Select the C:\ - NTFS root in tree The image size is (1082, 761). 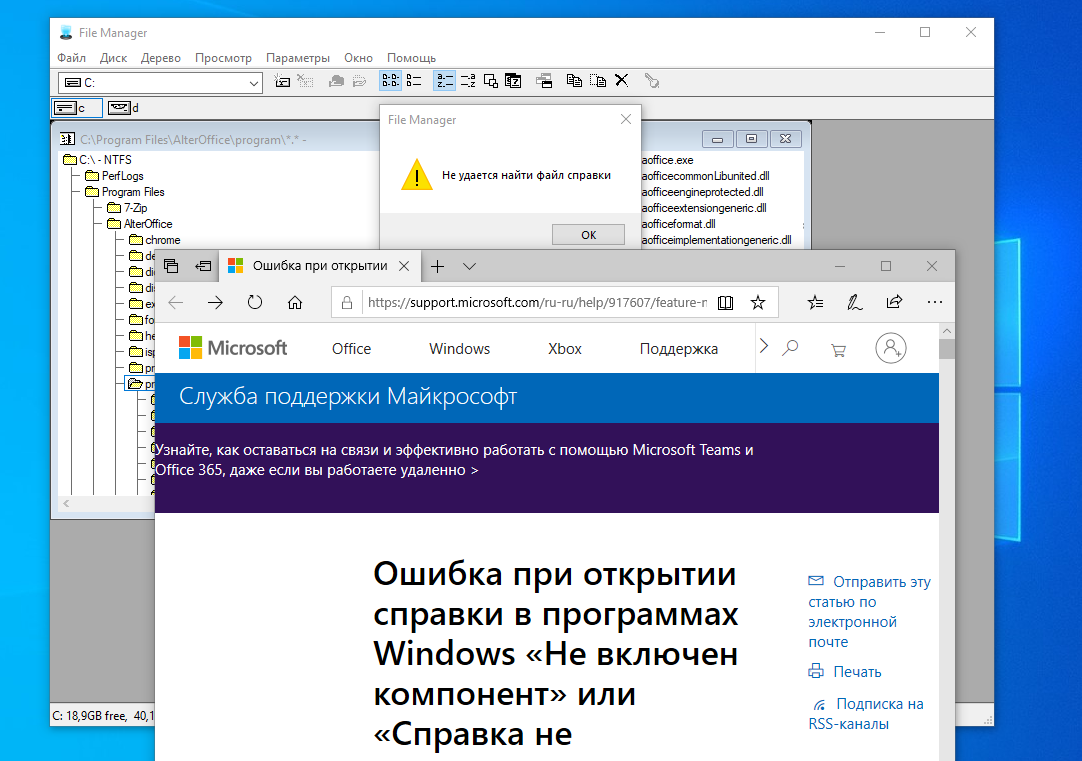tap(97, 159)
